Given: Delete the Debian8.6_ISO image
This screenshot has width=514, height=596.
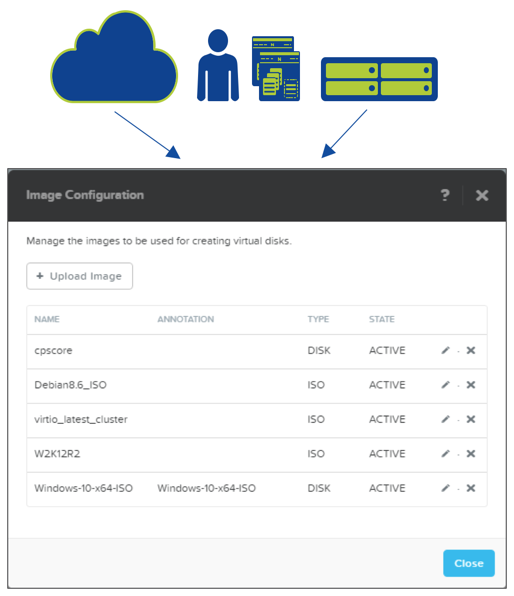Looking at the screenshot, I should point(471,385).
